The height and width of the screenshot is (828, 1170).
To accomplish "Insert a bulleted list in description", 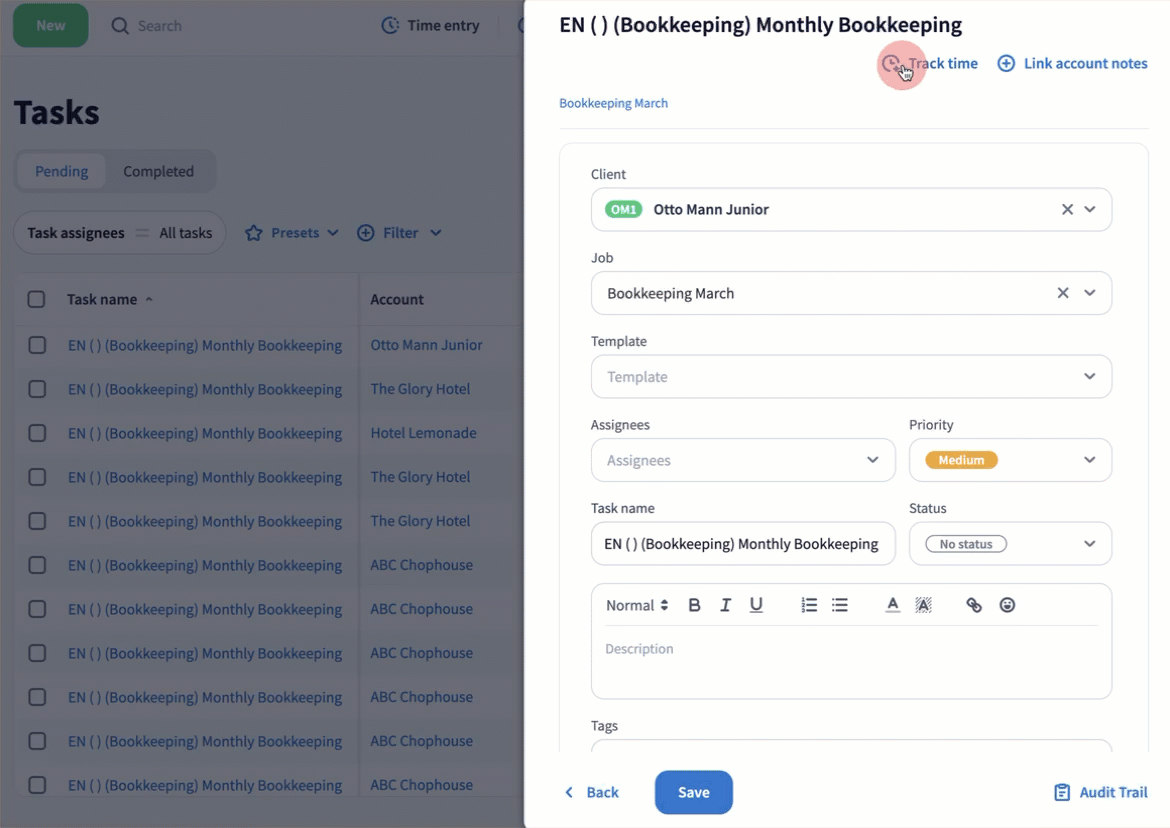I will 840,605.
